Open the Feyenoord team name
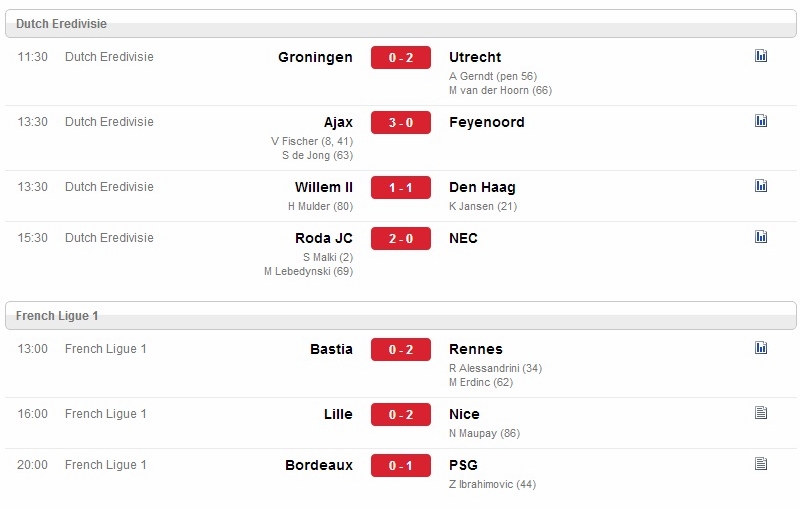The width and height of the screenshot is (800, 510). tap(487, 122)
